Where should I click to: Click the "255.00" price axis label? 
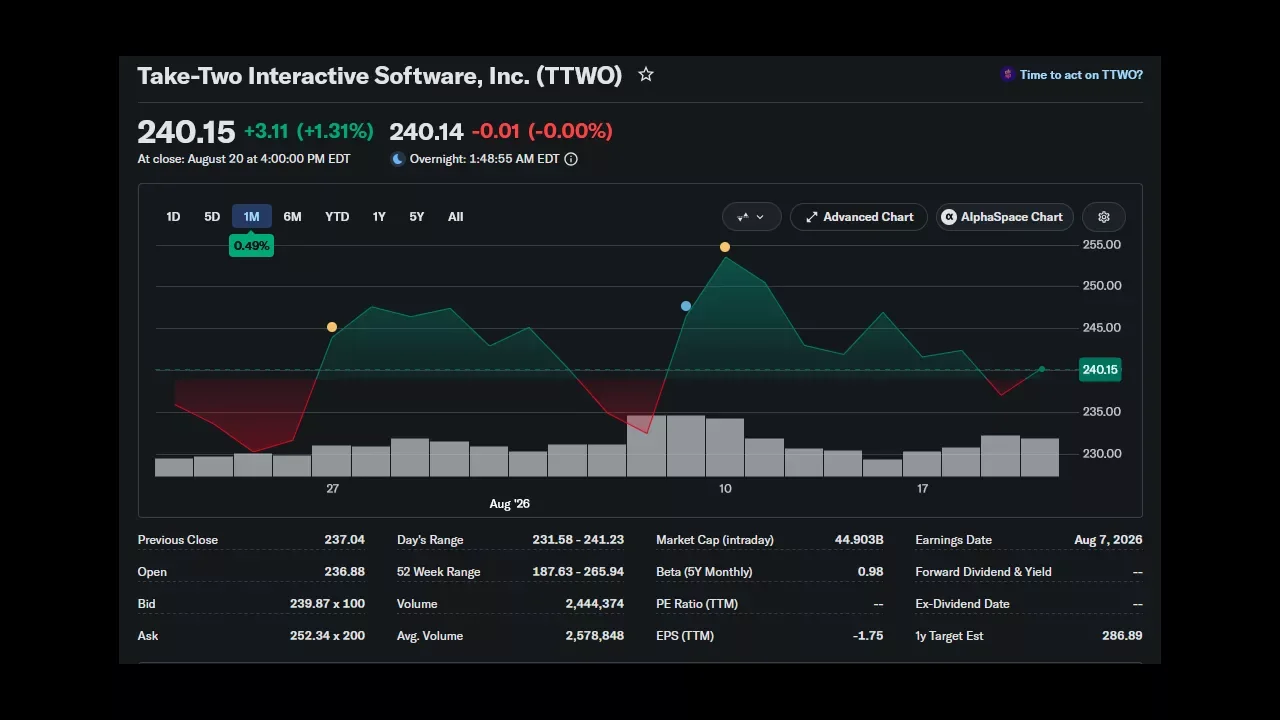click(1102, 245)
